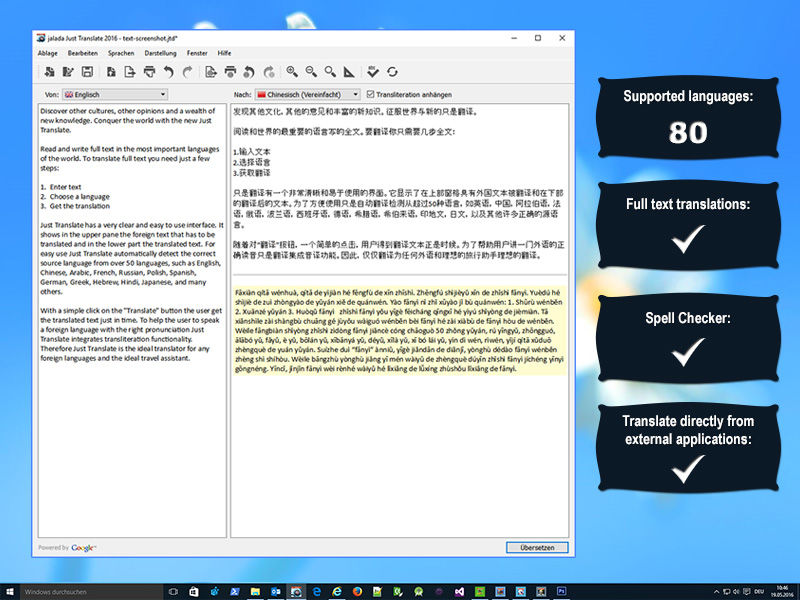Click the Übersetzen button
Image resolution: width=800 pixels, height=600 pixels.
tap(537, 547)
